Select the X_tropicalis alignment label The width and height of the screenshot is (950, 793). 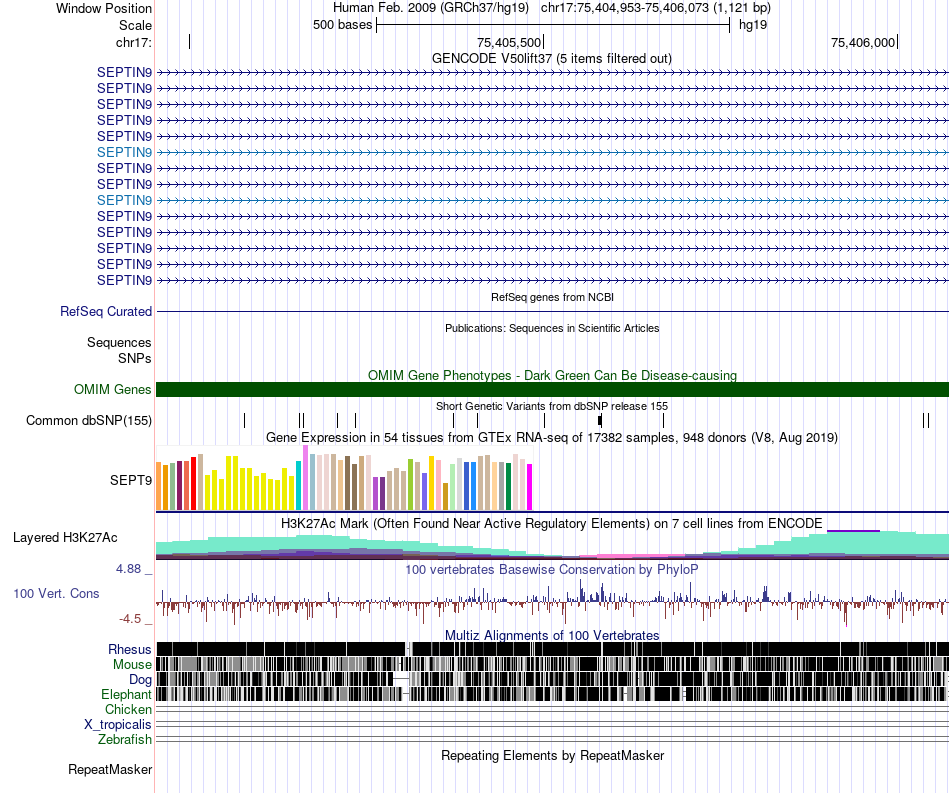(x=118, y=725)
